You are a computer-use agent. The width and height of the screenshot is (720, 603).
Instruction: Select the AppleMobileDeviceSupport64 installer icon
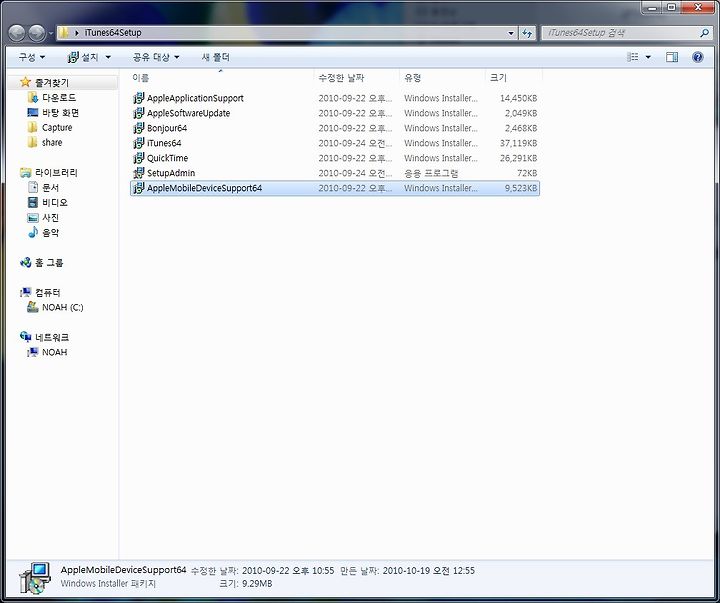138,188
